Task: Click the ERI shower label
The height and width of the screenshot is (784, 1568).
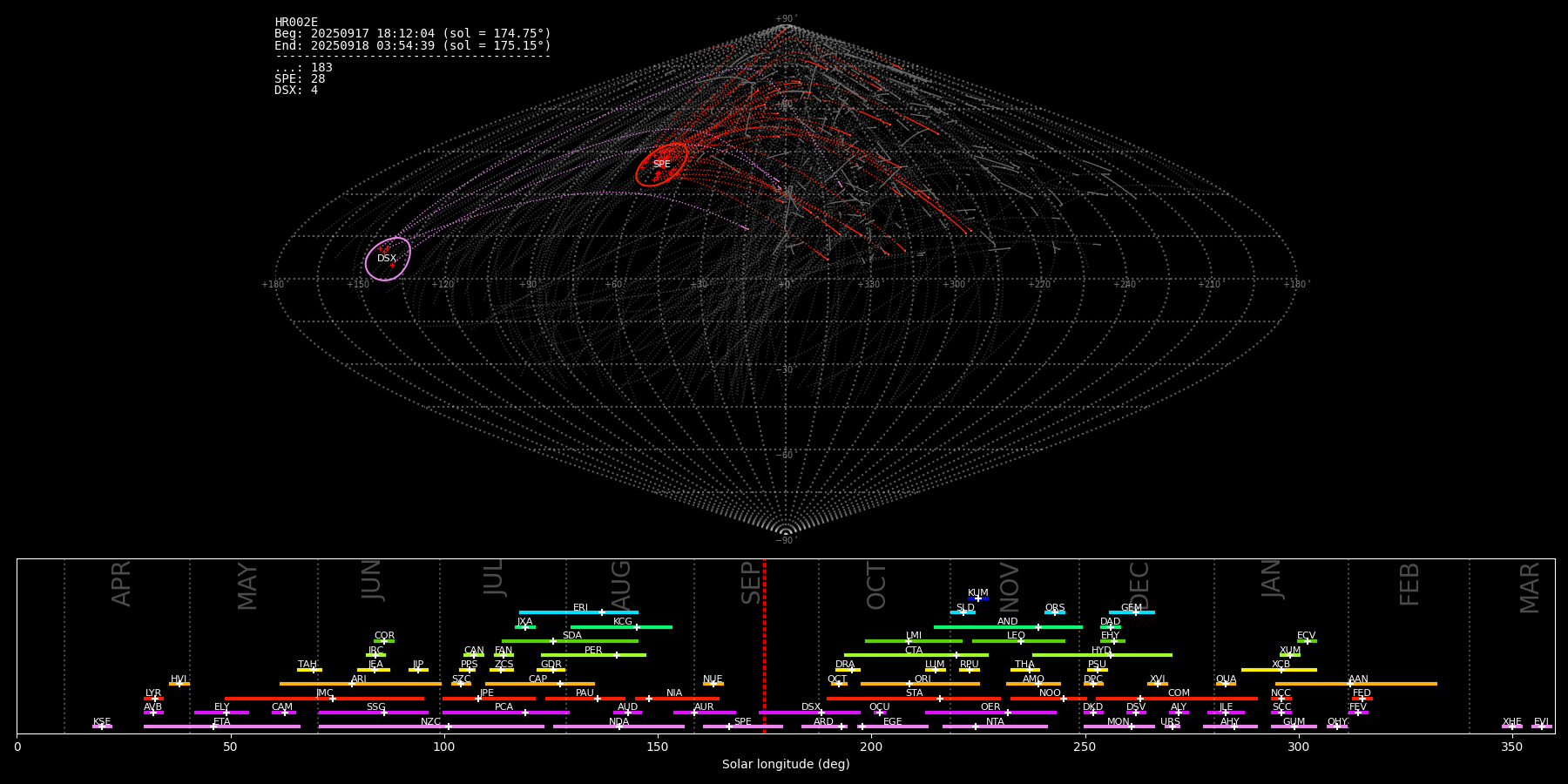Action: click(x=580, y=608)
